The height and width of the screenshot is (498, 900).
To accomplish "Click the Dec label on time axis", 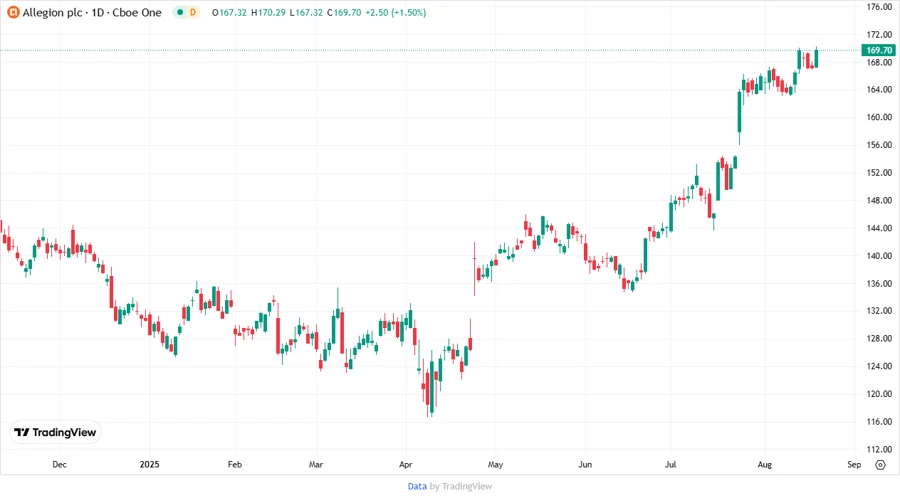I will point(59,465).
